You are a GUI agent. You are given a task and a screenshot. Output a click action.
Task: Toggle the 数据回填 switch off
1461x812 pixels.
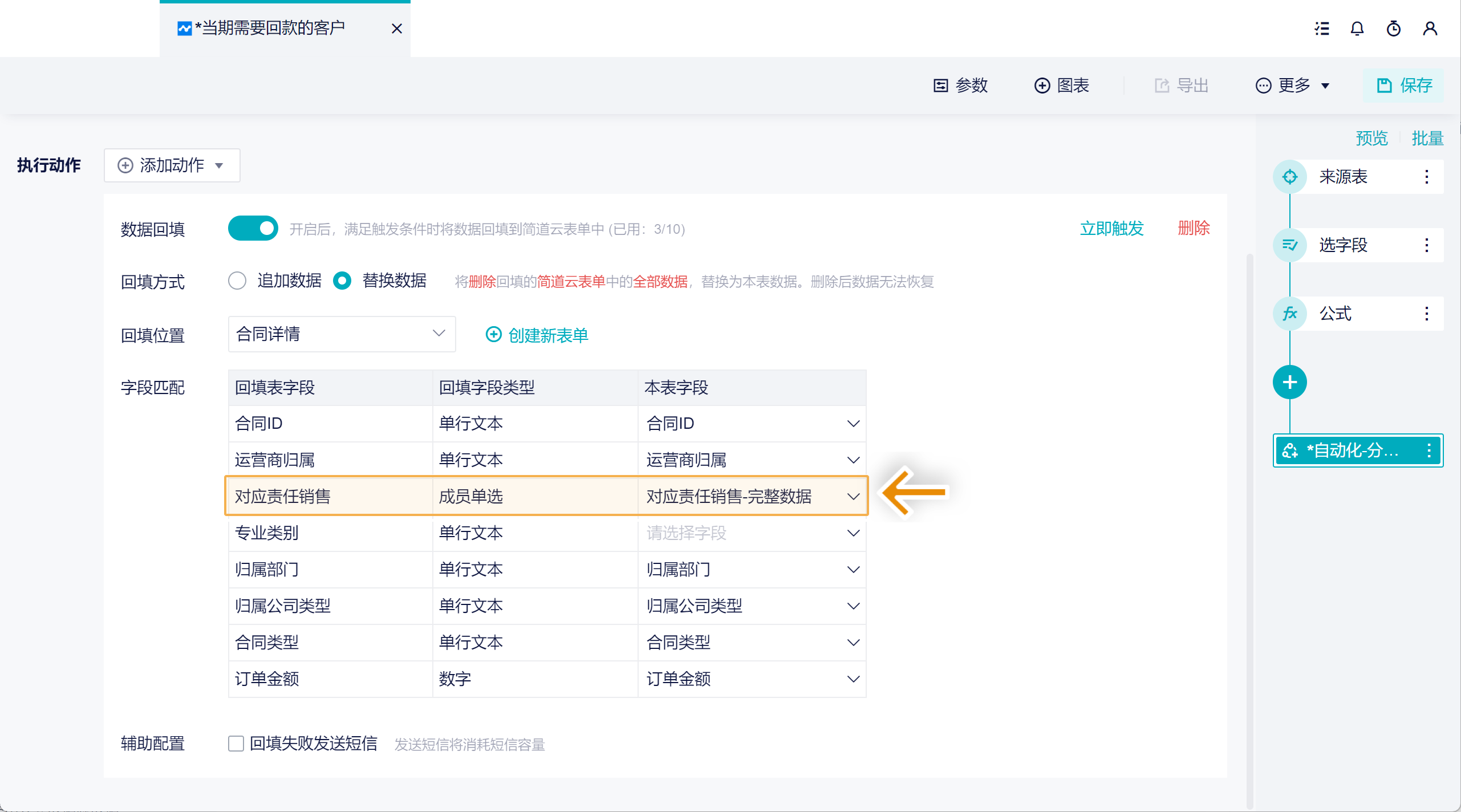253,229
